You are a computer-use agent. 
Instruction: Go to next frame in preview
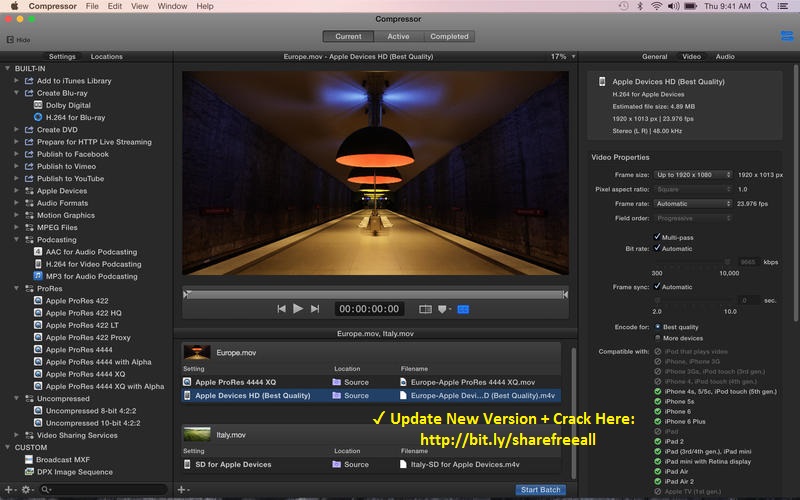click(315, 309)
